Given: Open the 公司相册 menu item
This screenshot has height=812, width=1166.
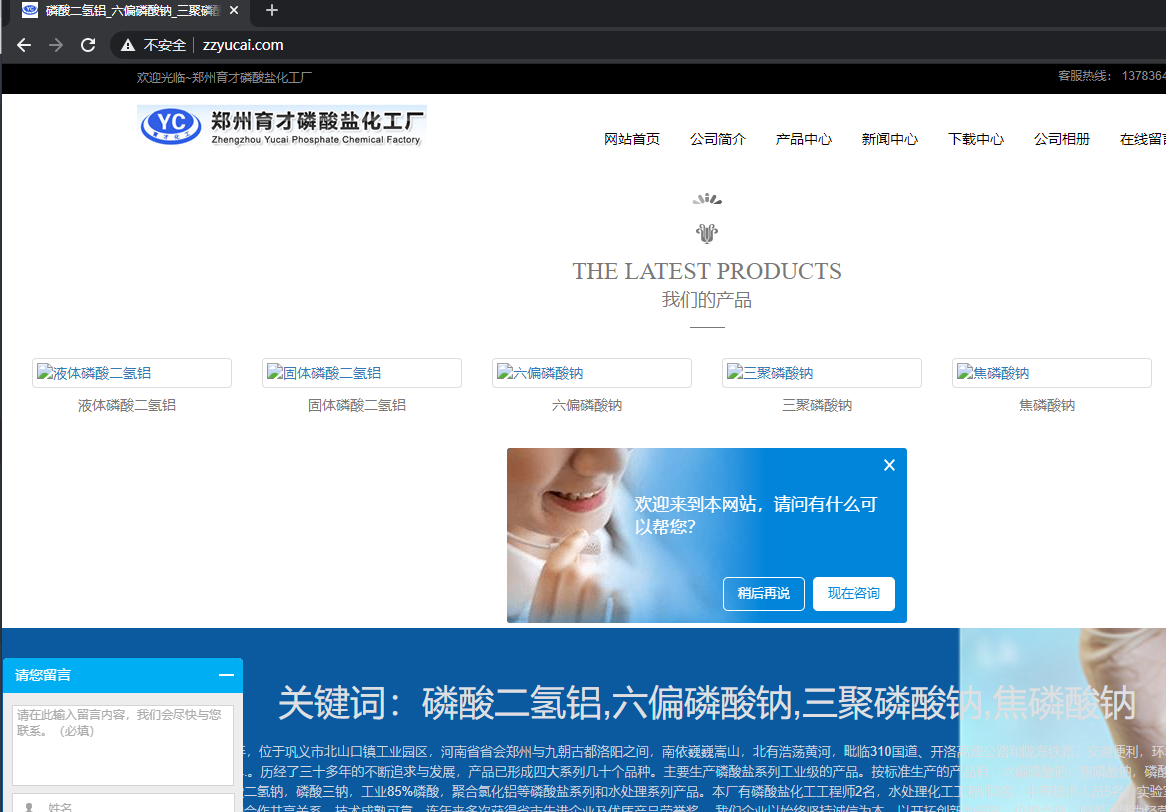Looking at the screenshot, I should point(1062,139).
